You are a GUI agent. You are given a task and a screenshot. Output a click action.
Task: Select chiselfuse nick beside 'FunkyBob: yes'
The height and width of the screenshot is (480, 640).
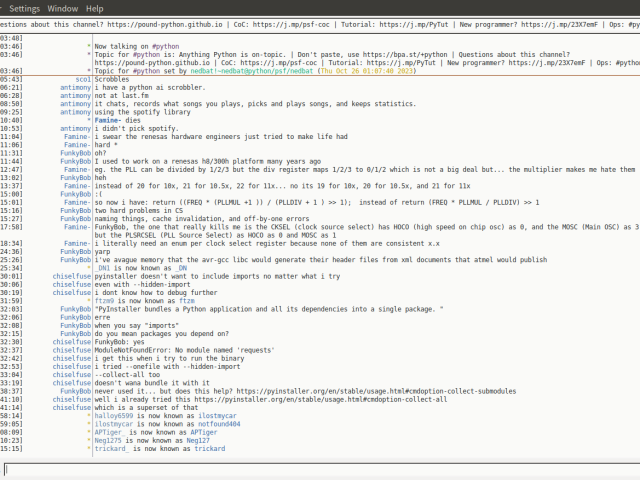pyautogui.click(x=72, y=342)
